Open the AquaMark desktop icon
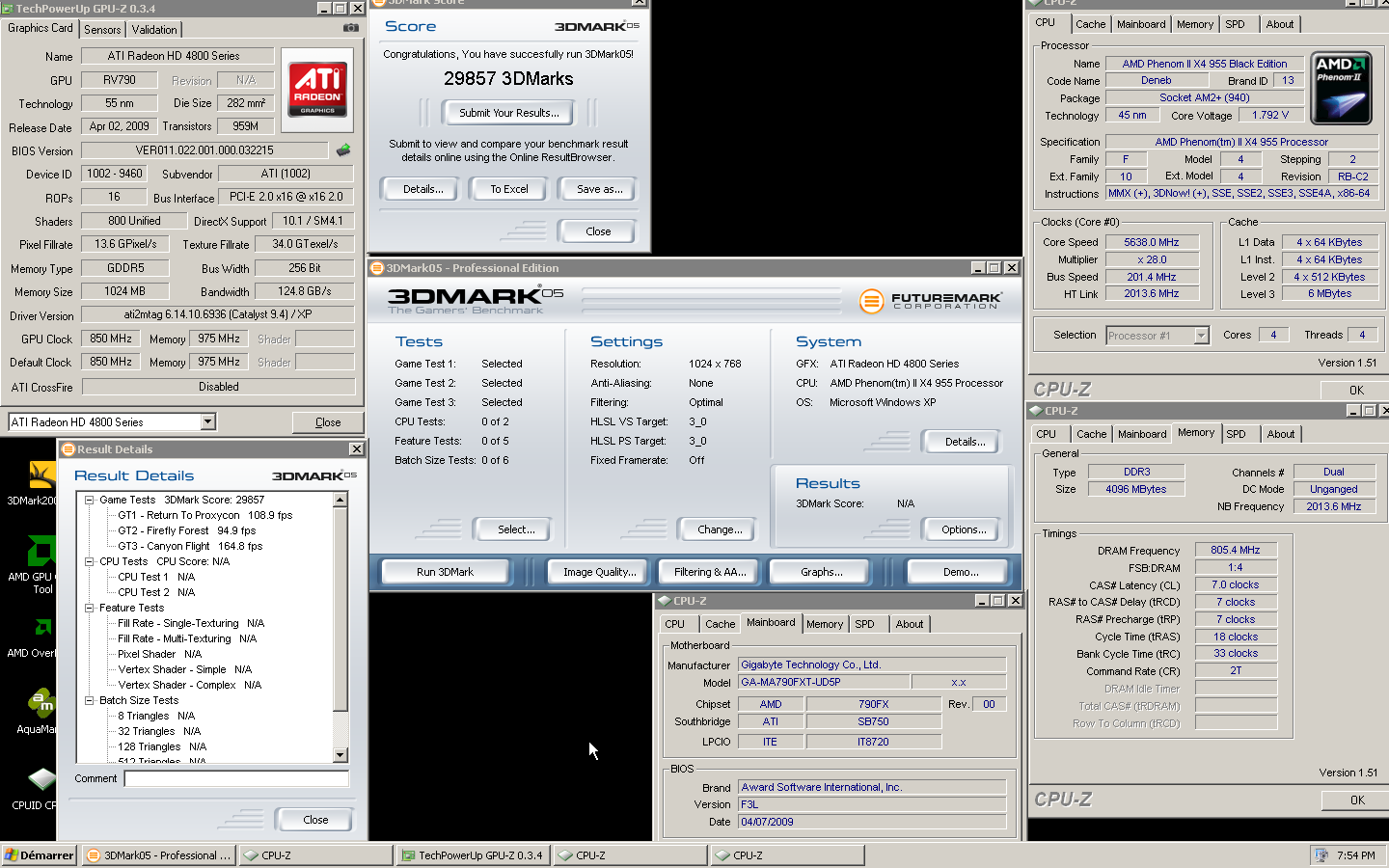Image resolution: width=1389 pixels, height=868 pixels. coord(41,703)
